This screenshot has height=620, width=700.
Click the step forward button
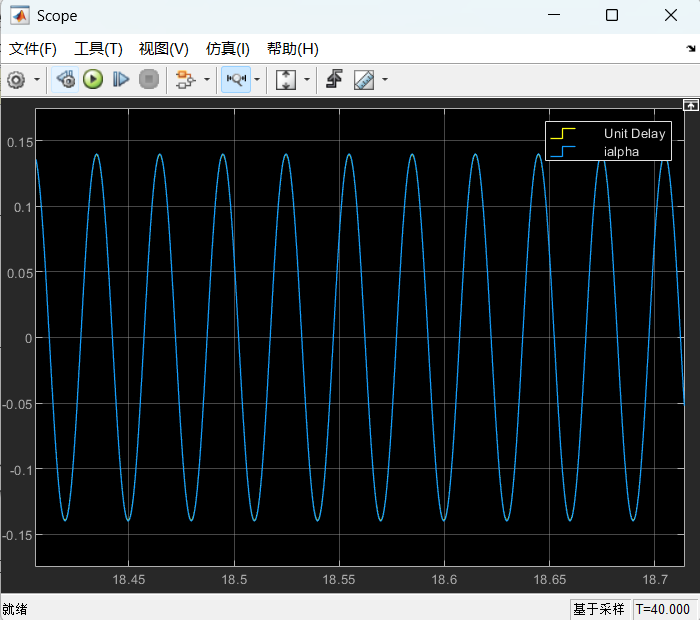(121, 79)
